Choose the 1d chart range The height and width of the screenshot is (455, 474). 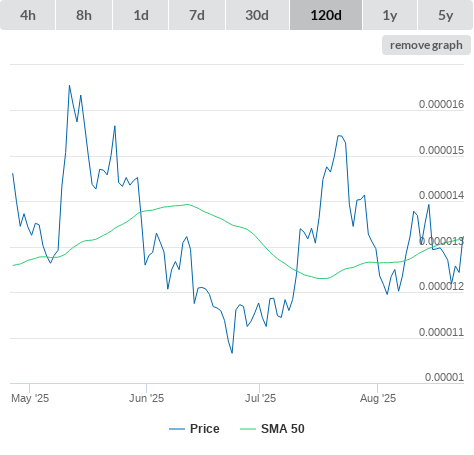pos(141,15)
